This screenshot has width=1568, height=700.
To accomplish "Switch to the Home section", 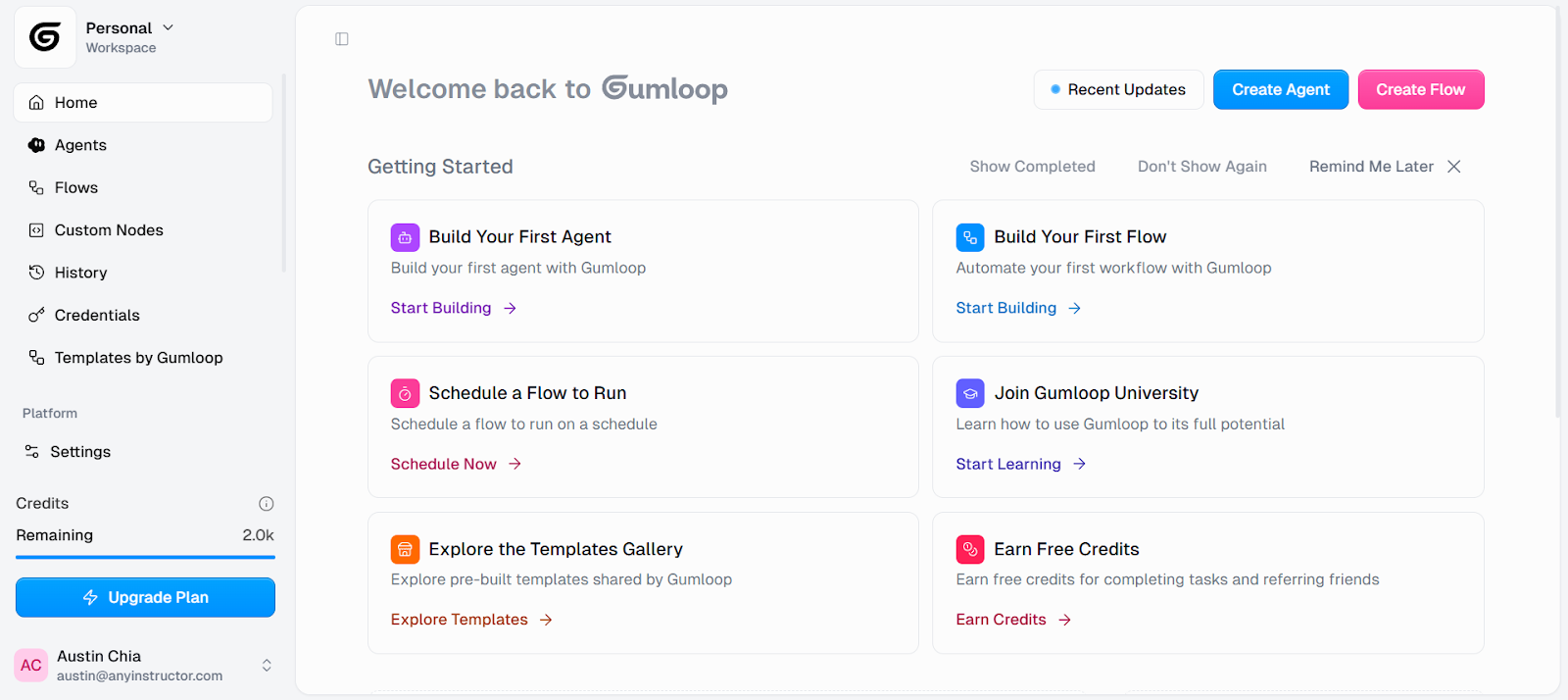I will pyautogui.click(x=76, y=102).
